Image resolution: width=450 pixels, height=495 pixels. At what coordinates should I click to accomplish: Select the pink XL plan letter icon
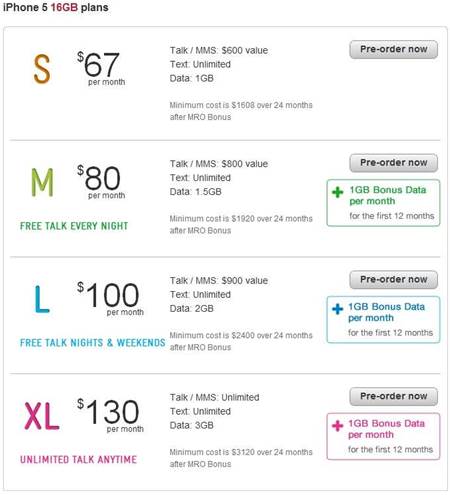tap(42, 416)
